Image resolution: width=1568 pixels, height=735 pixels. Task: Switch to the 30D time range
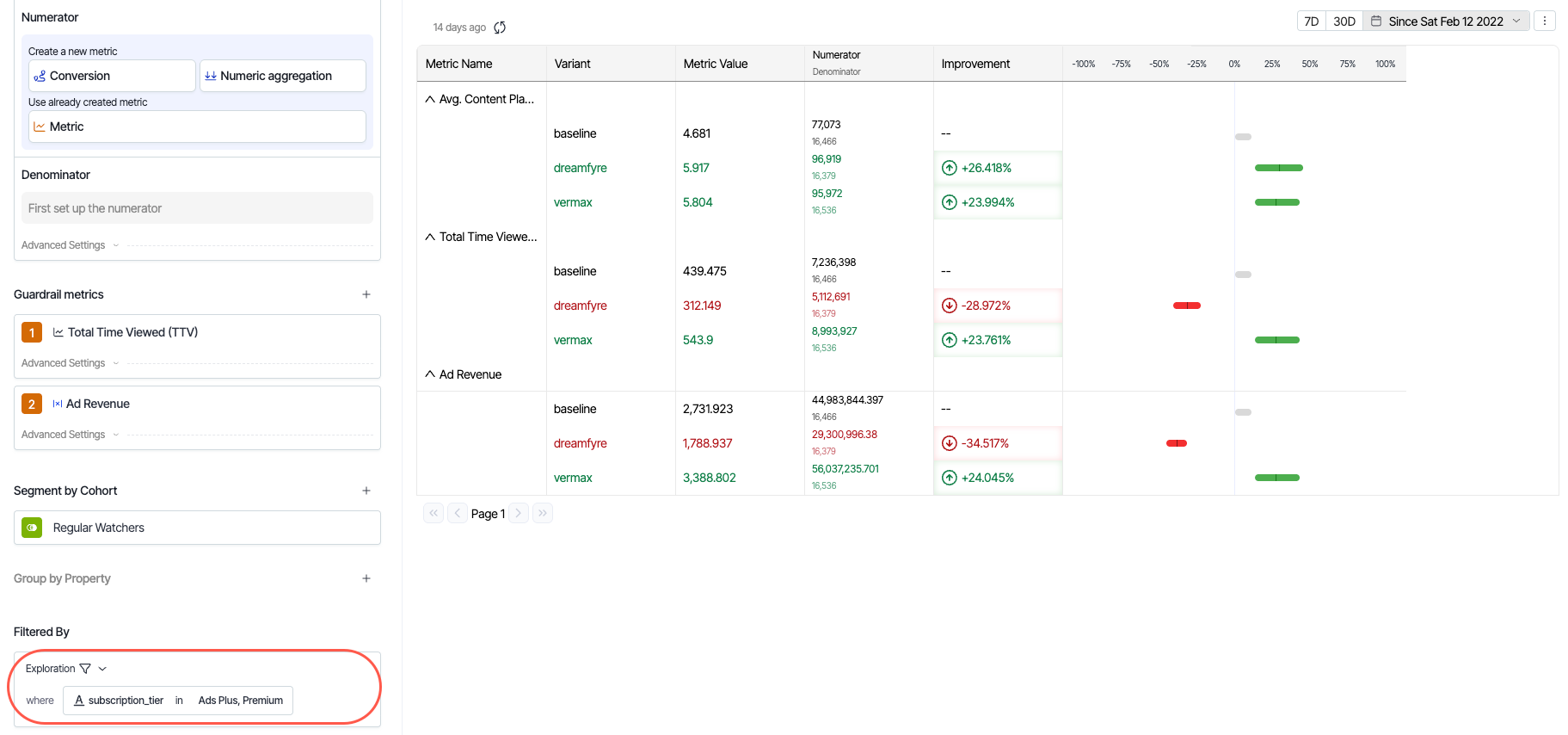[x=1344, y=22]
